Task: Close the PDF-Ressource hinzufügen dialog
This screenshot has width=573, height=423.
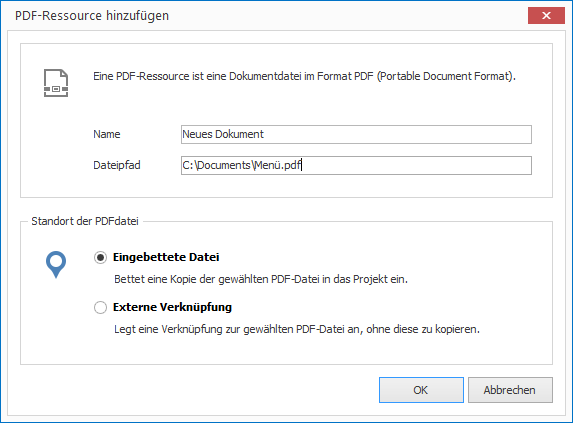Action: [546, 15]
